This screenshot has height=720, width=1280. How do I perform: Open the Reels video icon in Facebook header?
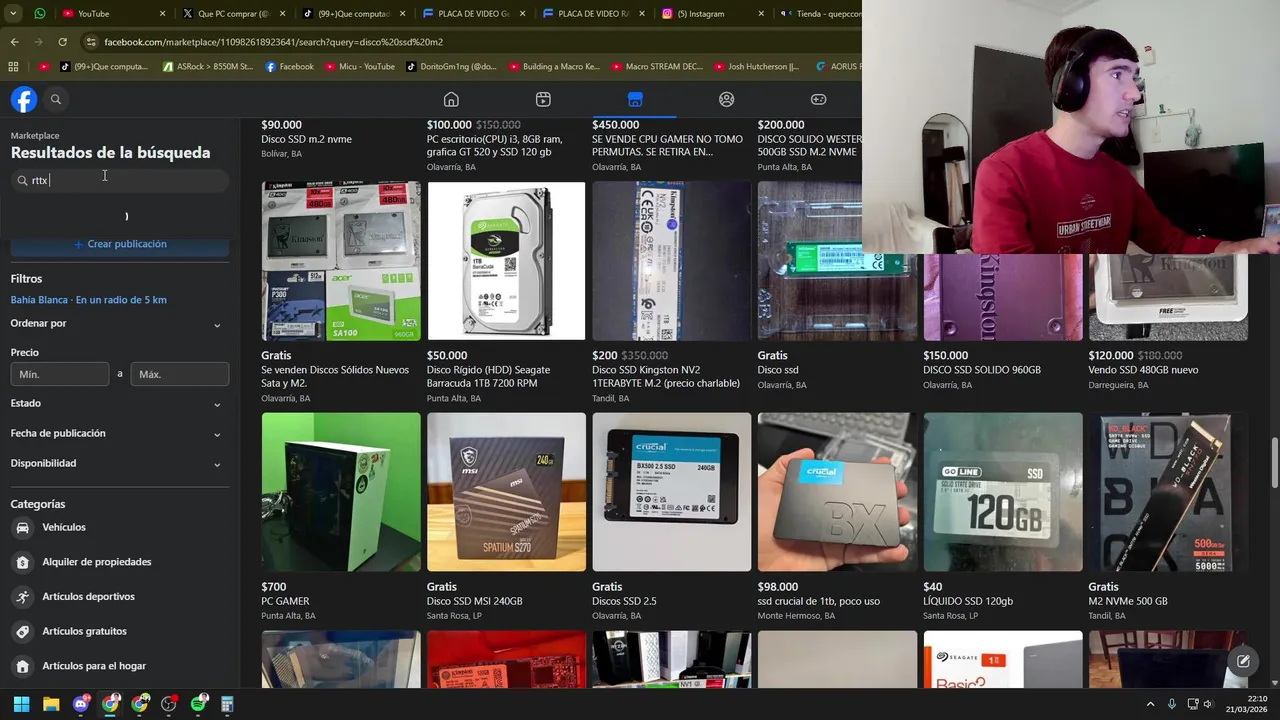pyautogui.click(x=543, y=99)
